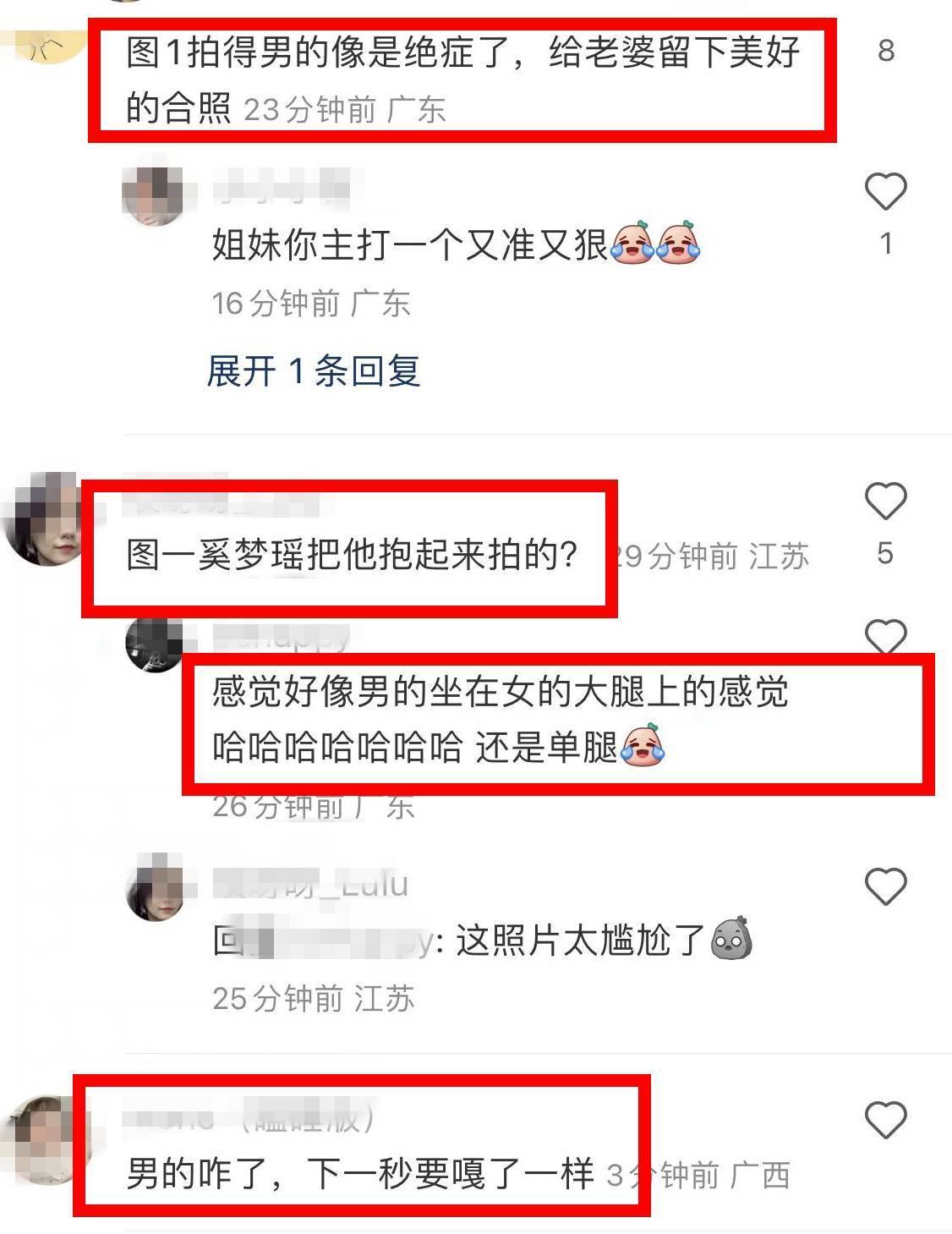Screen dimensions: 952x1234
Task: Select reply text 姐妹你主打一个又准又狠
Action: tap(410, 245)
